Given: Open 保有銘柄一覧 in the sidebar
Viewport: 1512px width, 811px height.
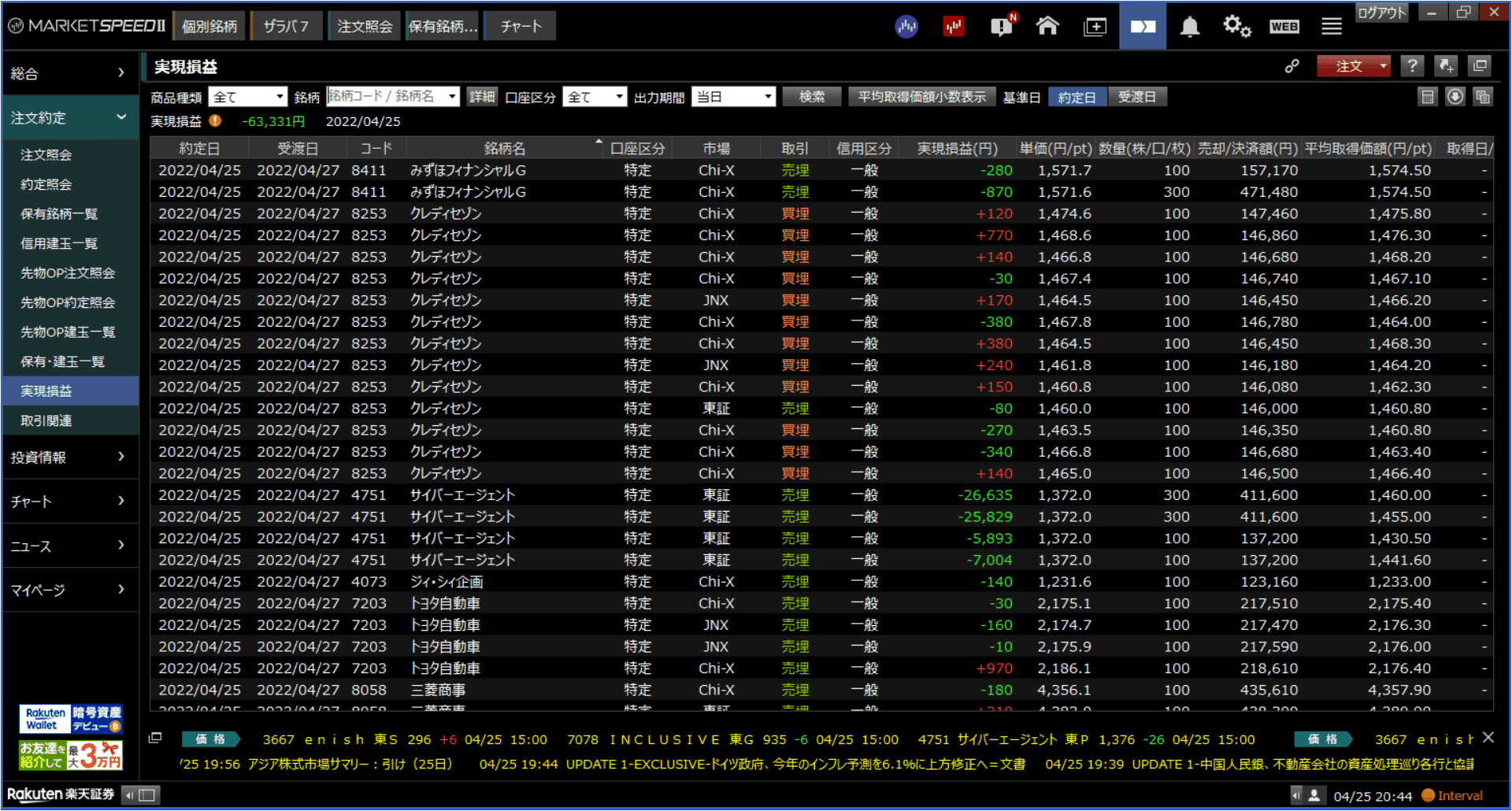Looking at the screenshot, I should pyautogui.click(x=69, y=214).
